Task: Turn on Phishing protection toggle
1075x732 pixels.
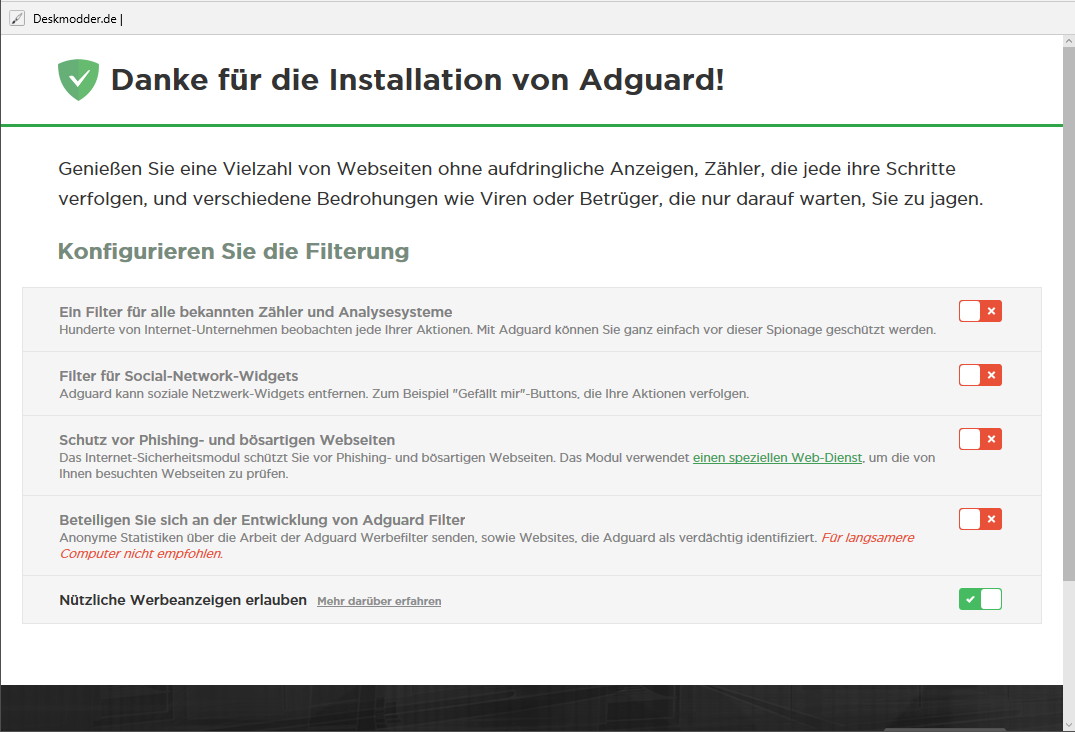Action: 980,439
